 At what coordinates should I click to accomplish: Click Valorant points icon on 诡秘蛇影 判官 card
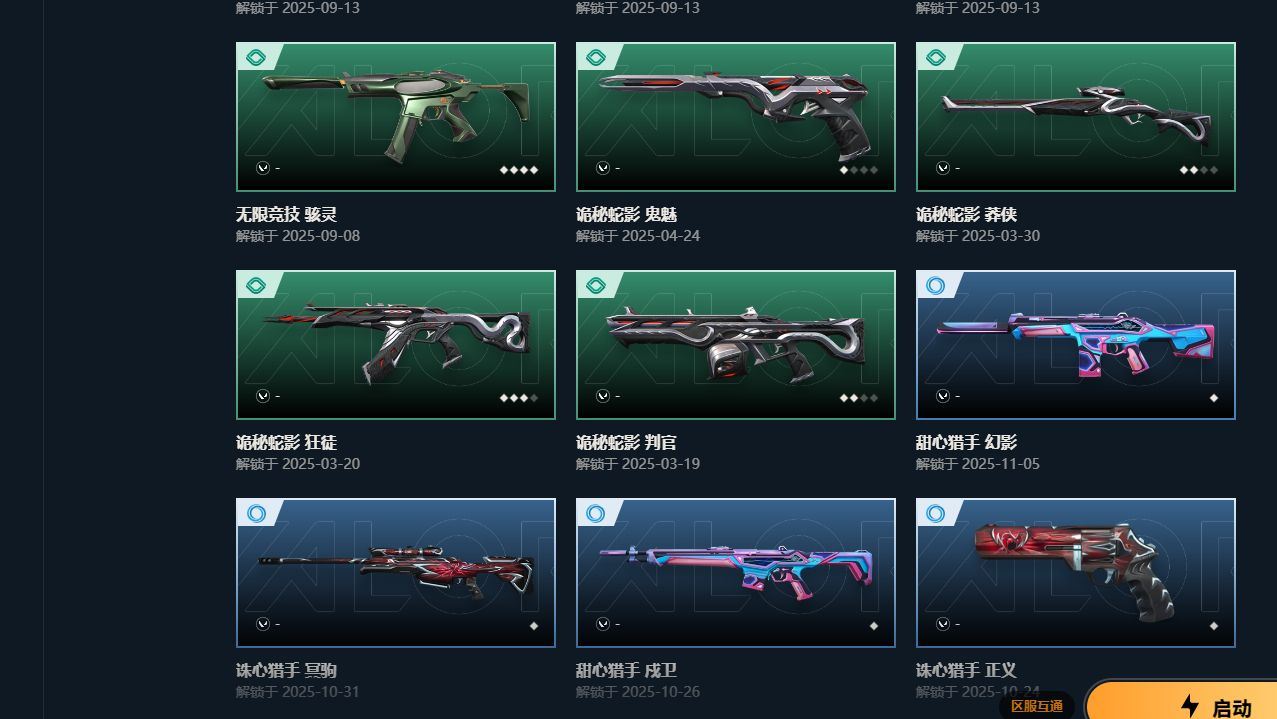(x=603, y=396)
